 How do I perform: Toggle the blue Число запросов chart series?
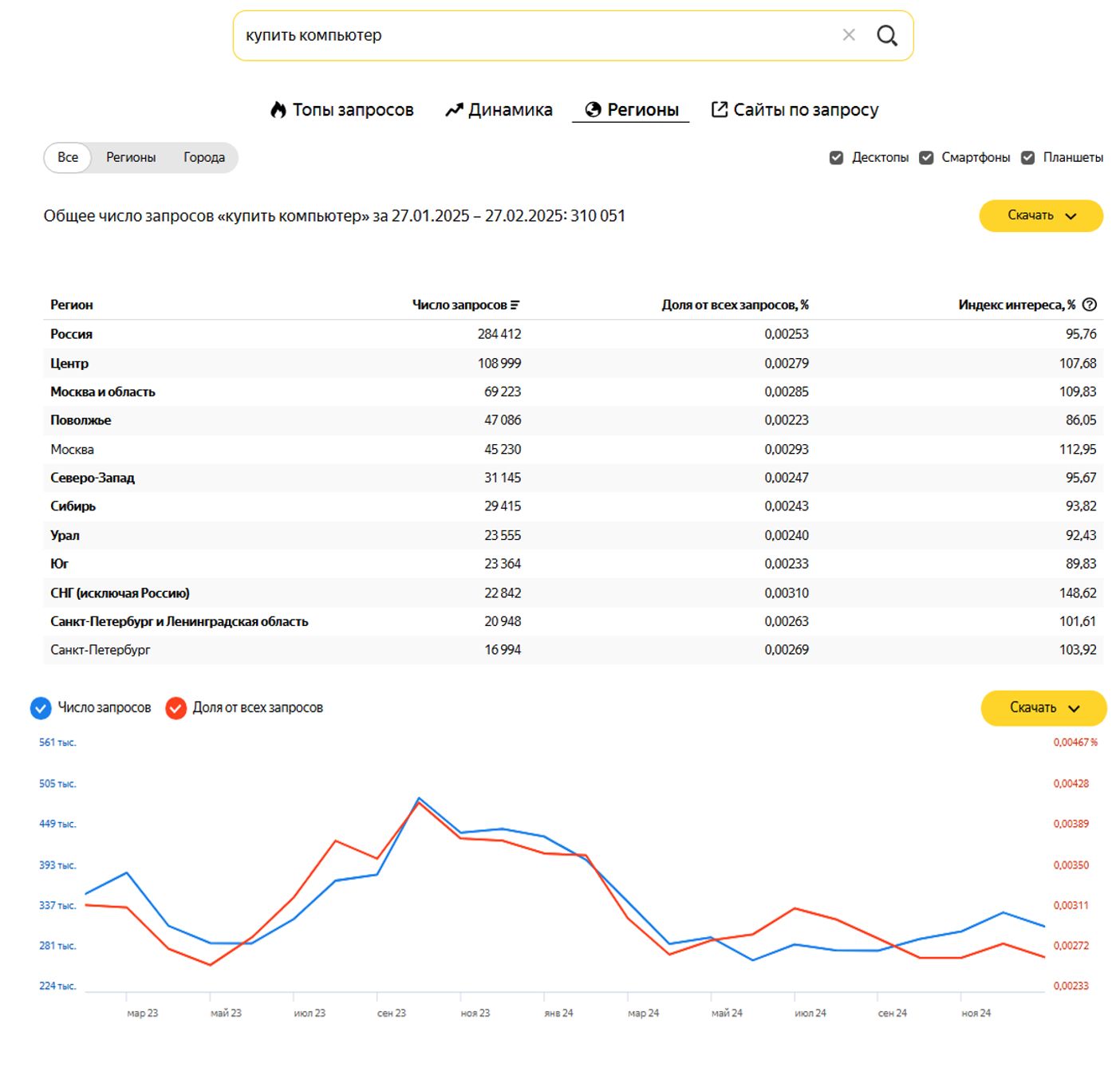tap(41, 708)
